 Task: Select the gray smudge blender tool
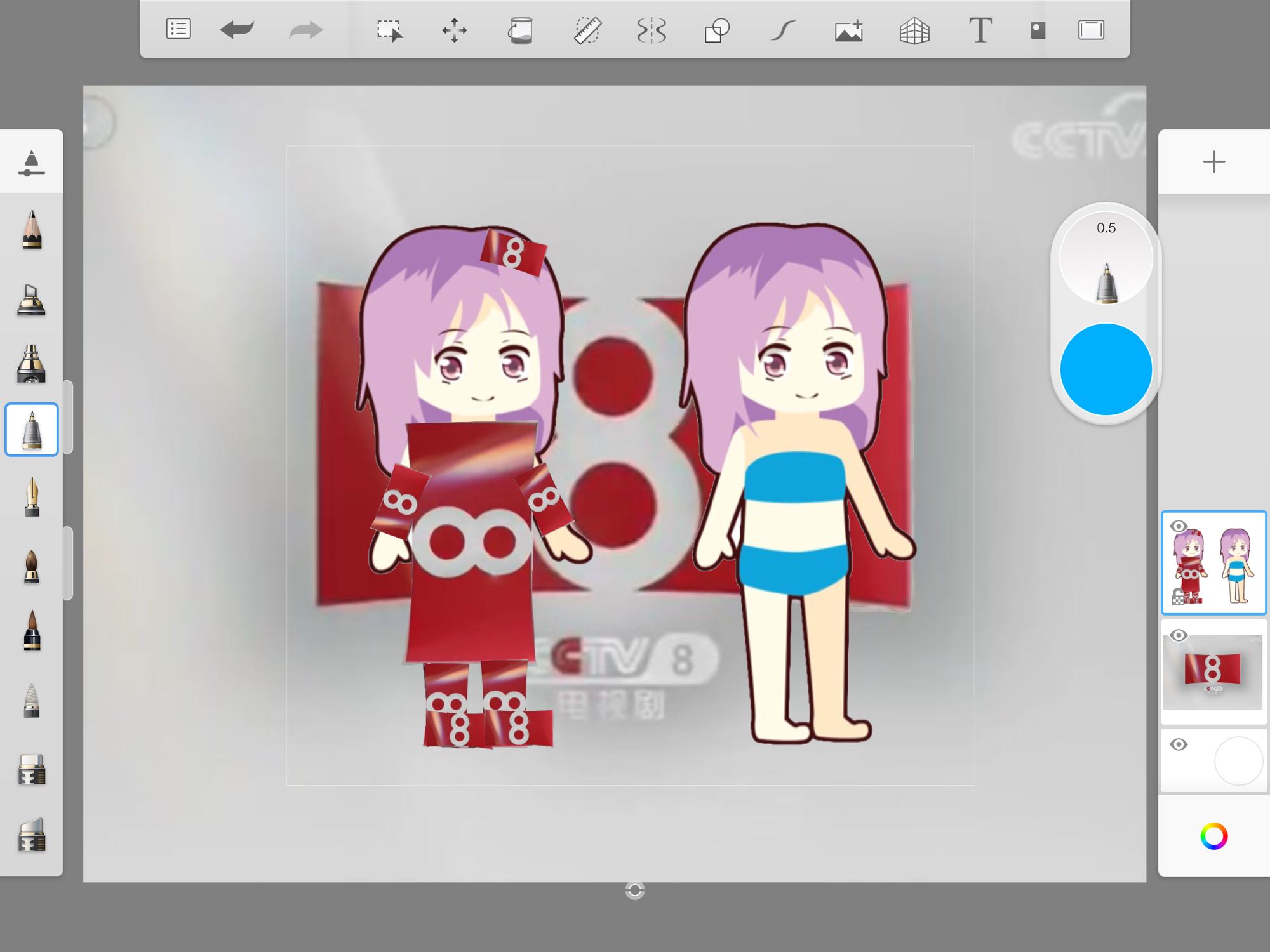(x=31, y=700)
